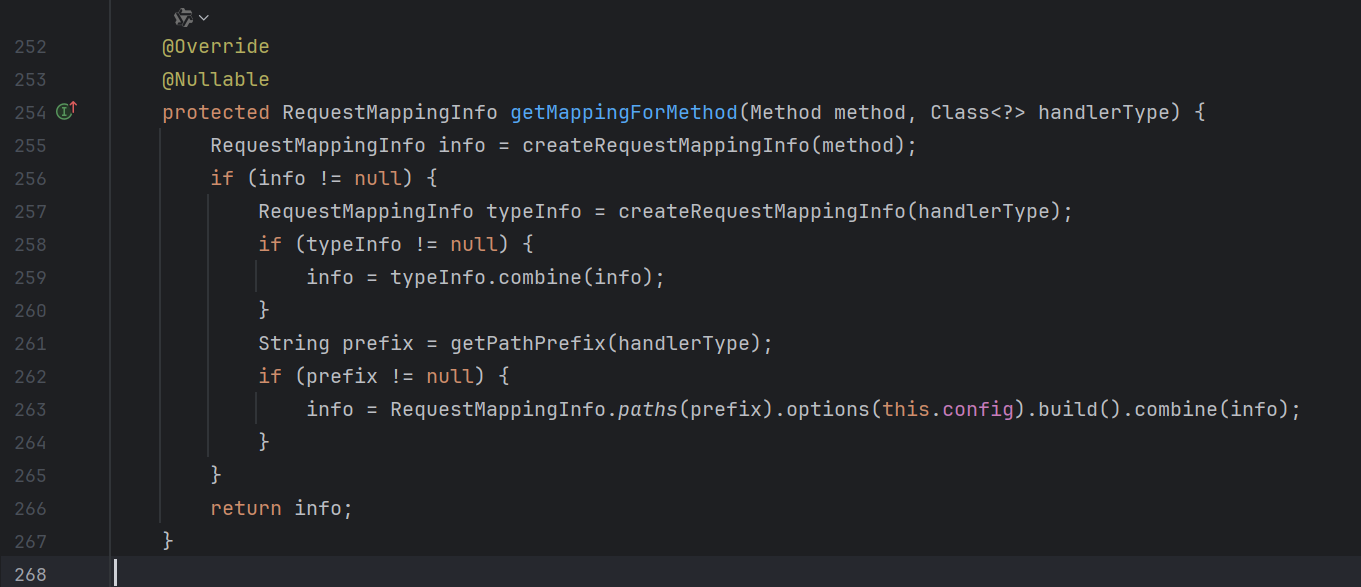Place the caret on empty line 268
The image size is (1361, 587).
click(400, 573)
